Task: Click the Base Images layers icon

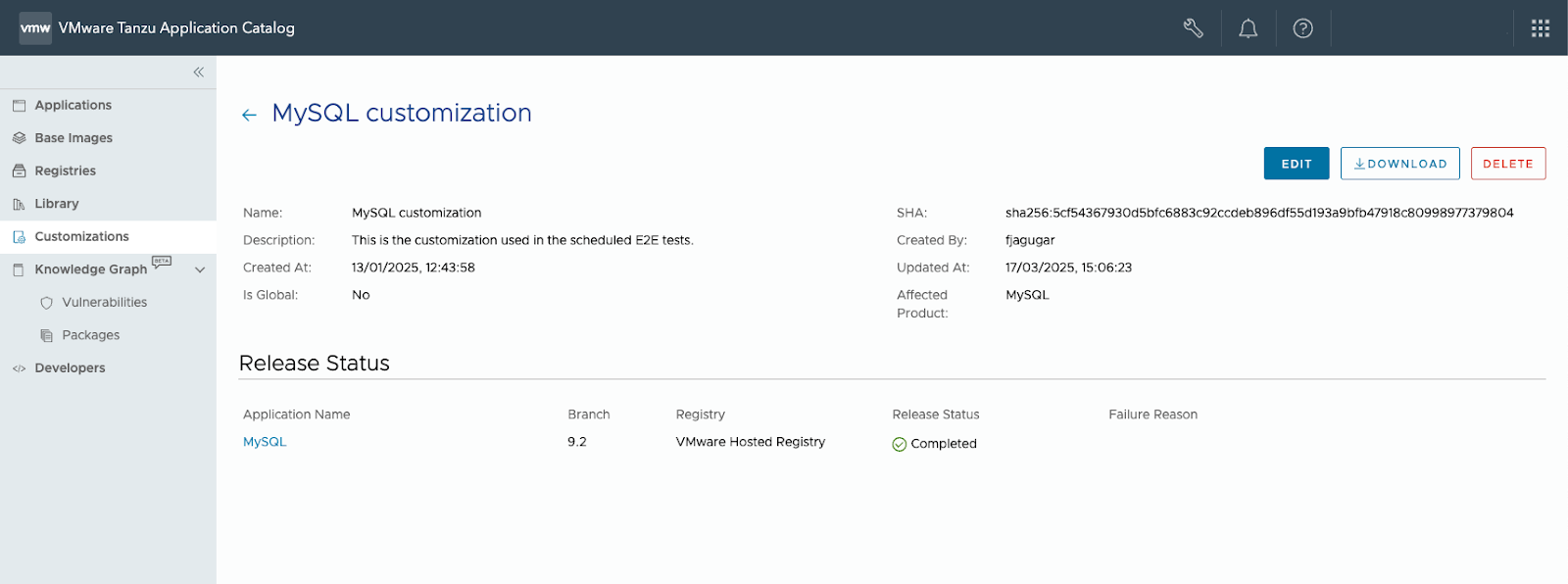Action: pyautogui.click(x=19, y=138)
